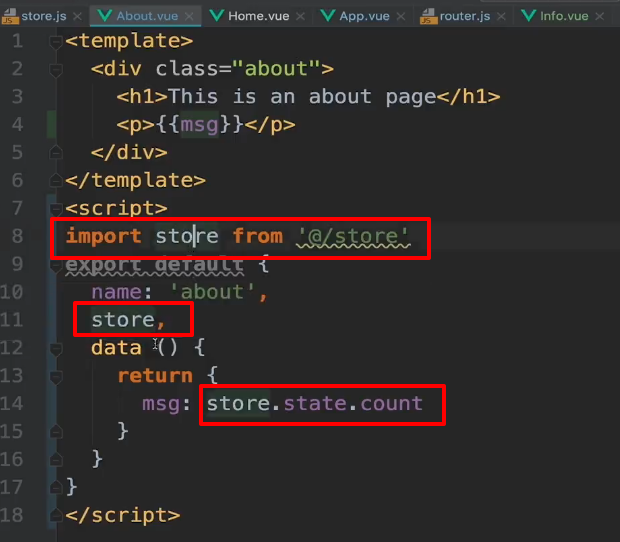The width and height of the screenshot is (620, 542).
Task: Select the About.vue tab
Action: (x=147, y=16)
